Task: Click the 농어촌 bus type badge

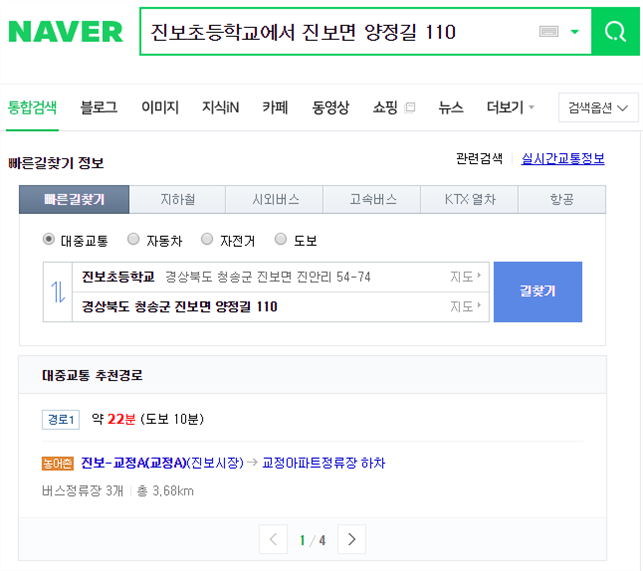Action: tap(58, 464)
